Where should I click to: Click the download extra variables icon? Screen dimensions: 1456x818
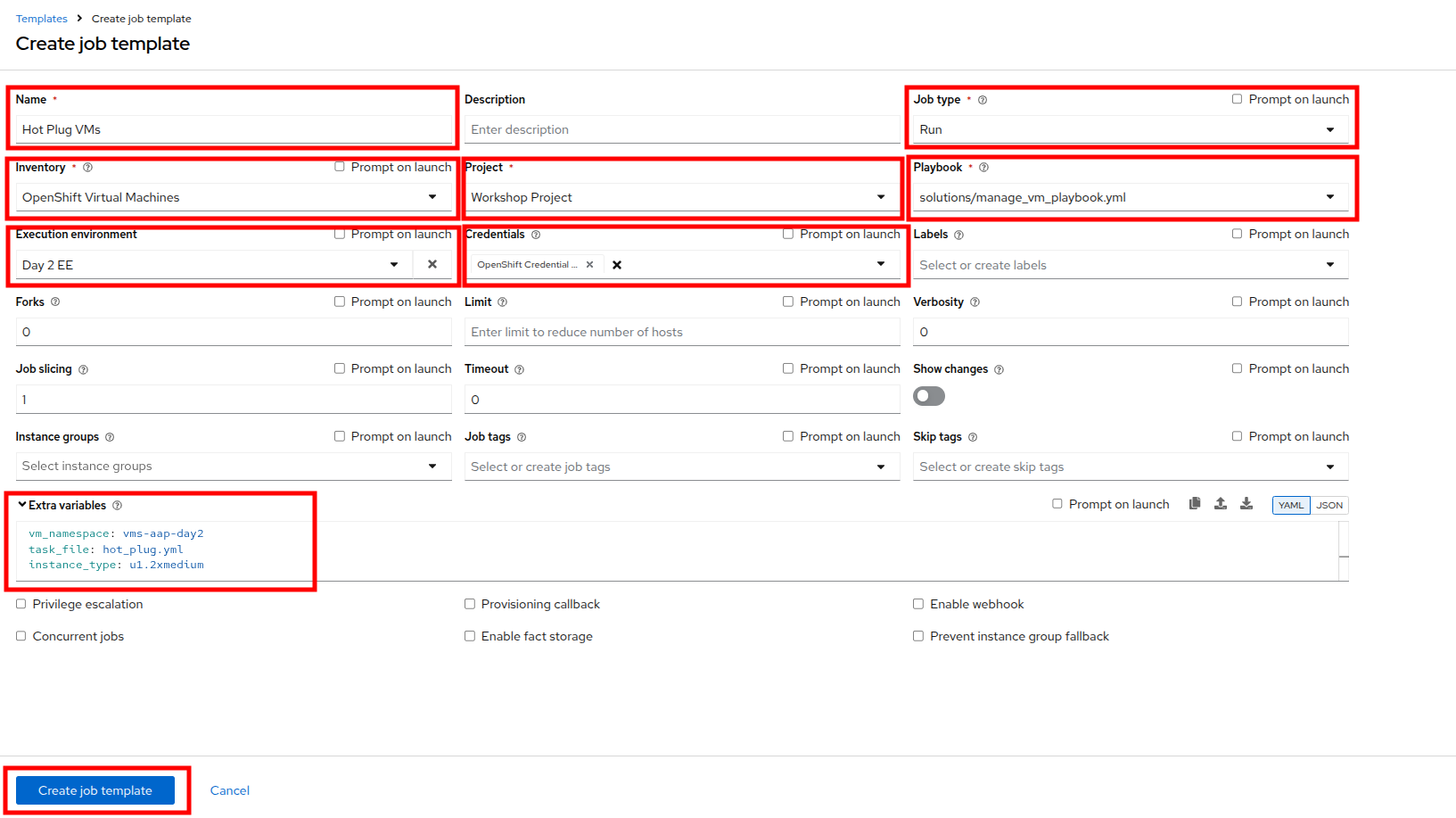click(x=1246, y=504)
